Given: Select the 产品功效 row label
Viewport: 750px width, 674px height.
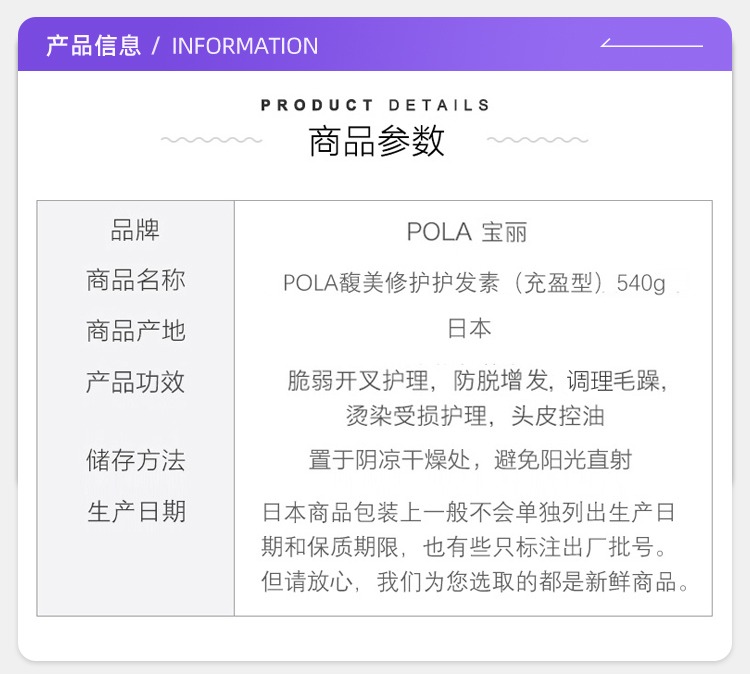Looking at the screenshot, I should pyautogui.click(x=135, y=382).
